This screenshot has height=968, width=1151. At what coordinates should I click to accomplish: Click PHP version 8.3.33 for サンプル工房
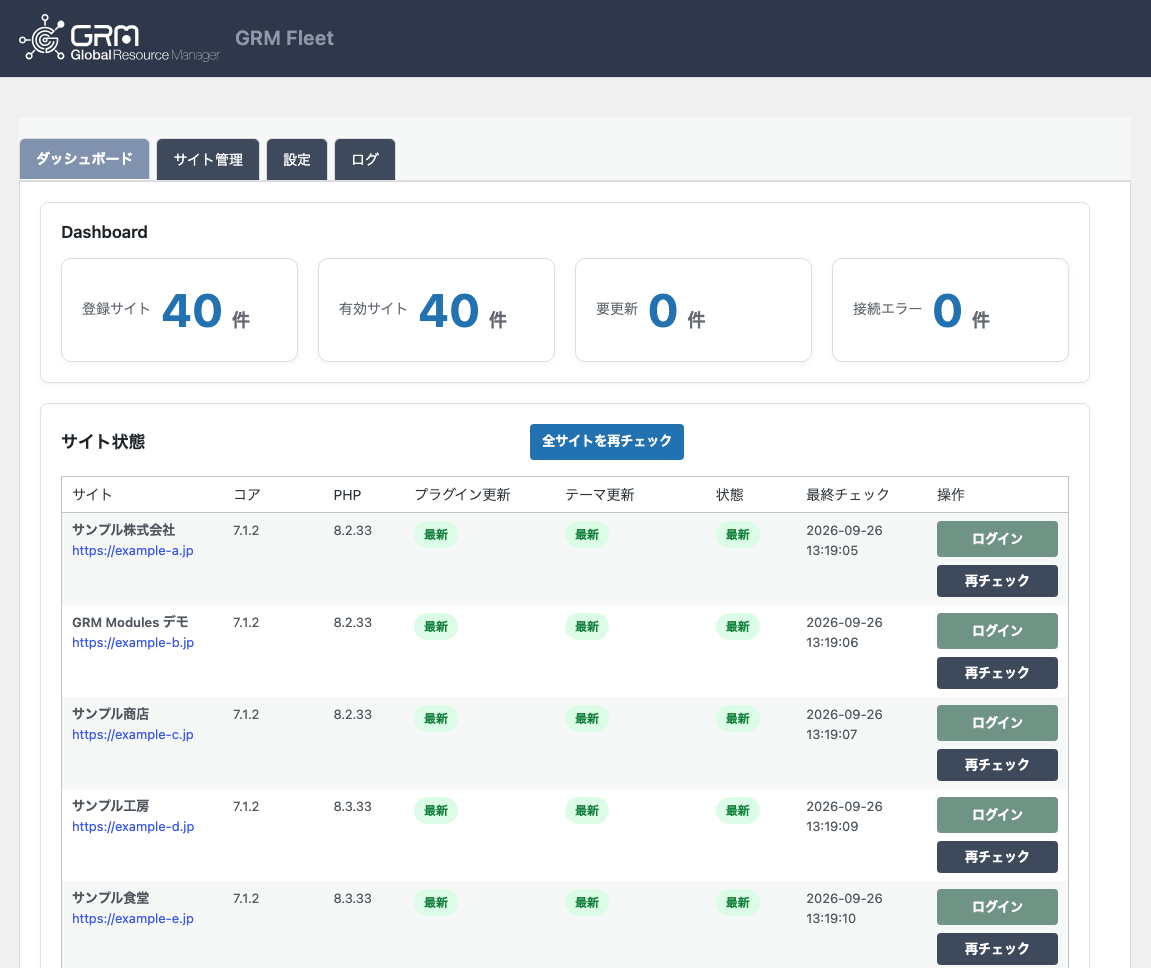pyautogui.click(x=352, y=806)
